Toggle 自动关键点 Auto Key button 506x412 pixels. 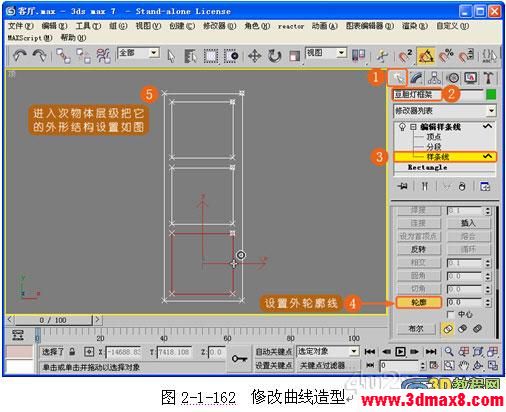coord(273,351)
